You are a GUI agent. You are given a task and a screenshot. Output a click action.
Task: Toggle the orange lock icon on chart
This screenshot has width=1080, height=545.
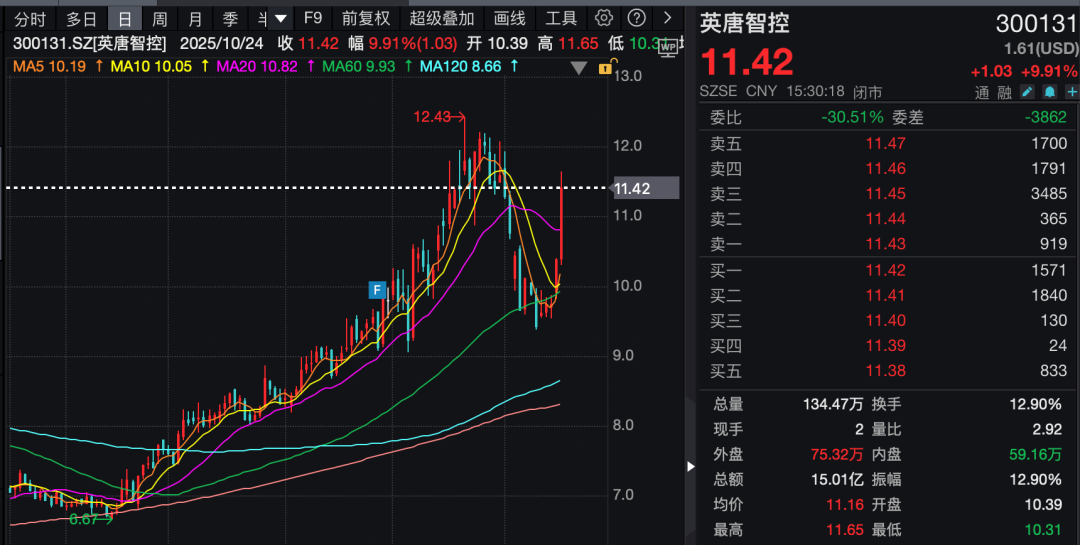coord(604,68)
